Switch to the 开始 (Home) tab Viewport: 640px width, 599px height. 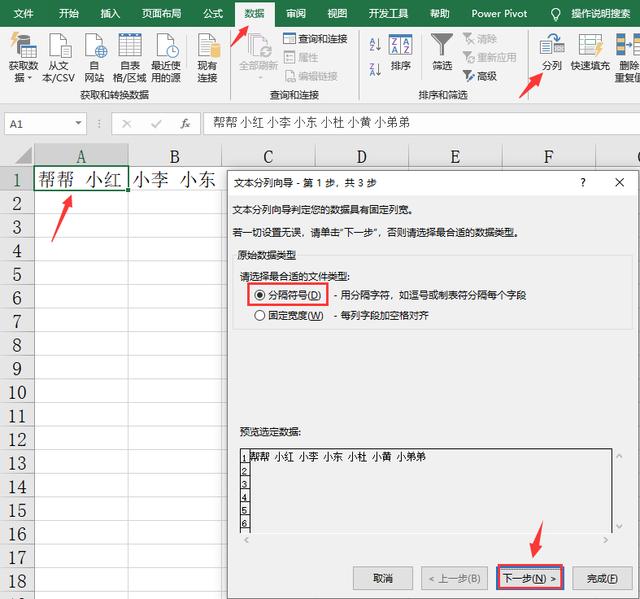[68, 14]
